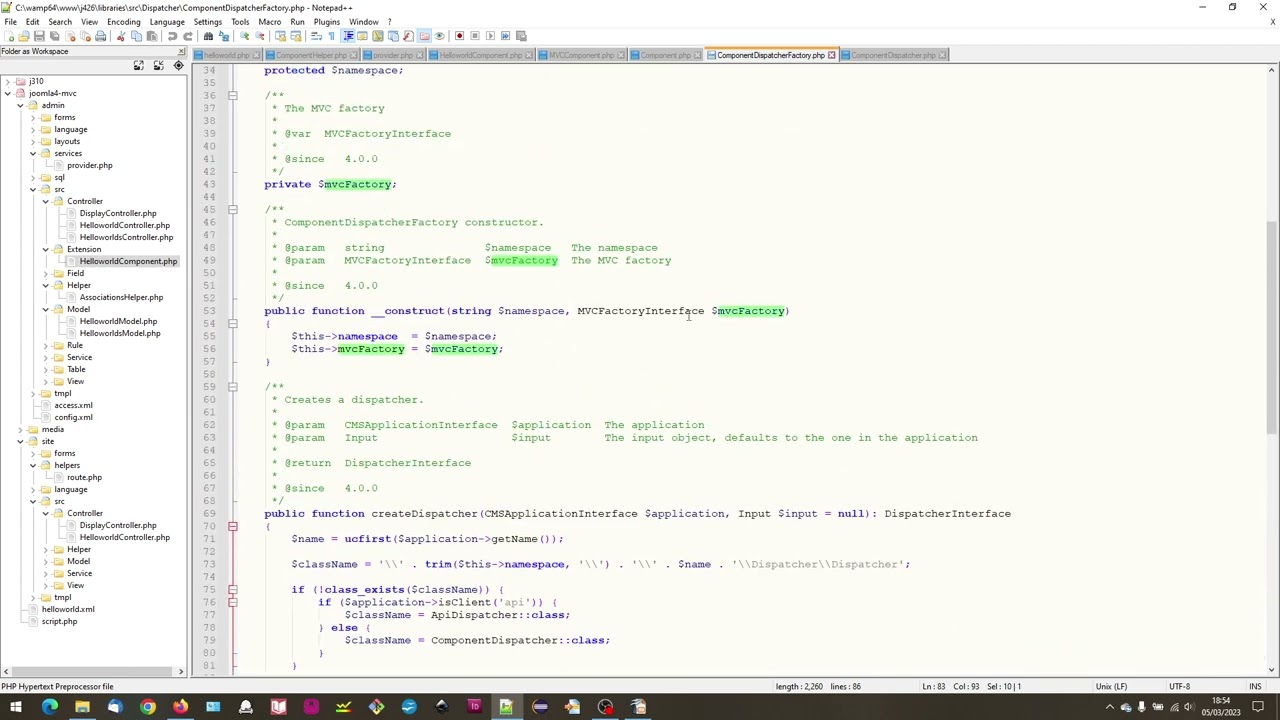
Task: Click the UTF-8 encoding status field
Action: 1179,687
